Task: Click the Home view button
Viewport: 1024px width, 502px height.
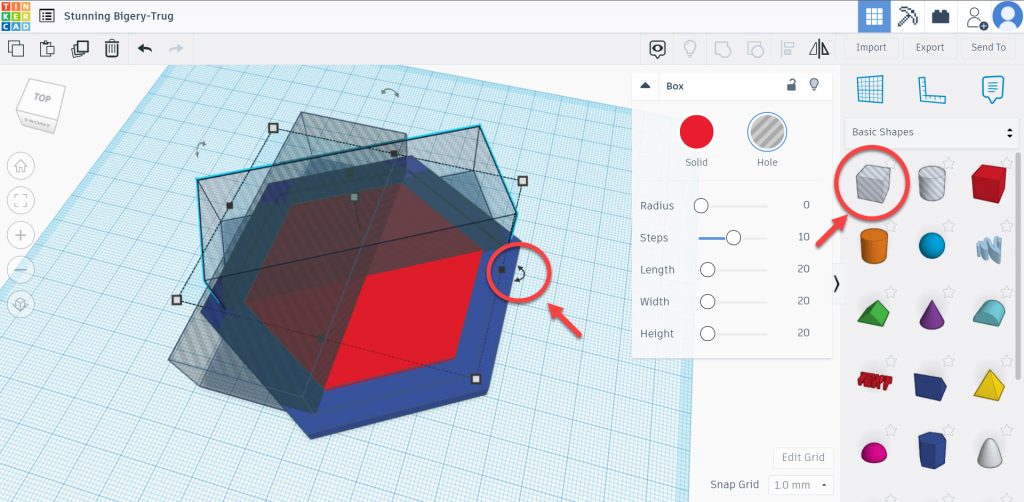Action: [21, 165]
